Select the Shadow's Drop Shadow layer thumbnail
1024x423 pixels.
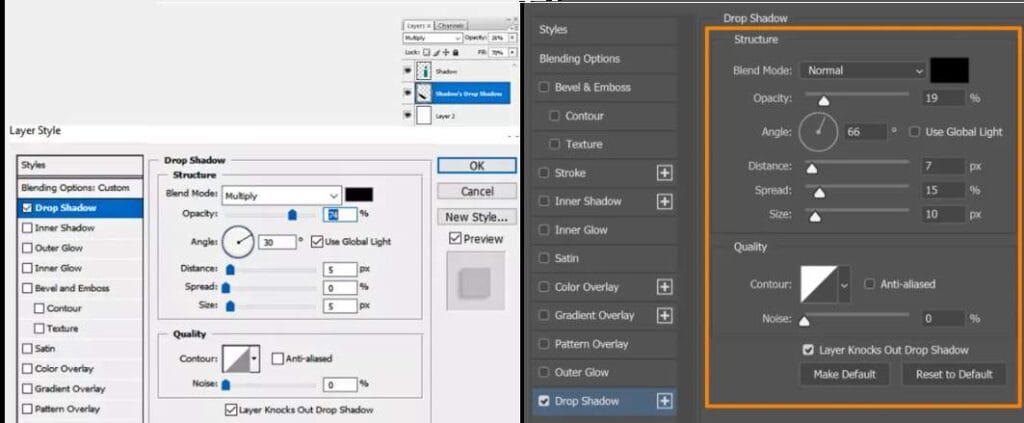click(x=424, y=93)
